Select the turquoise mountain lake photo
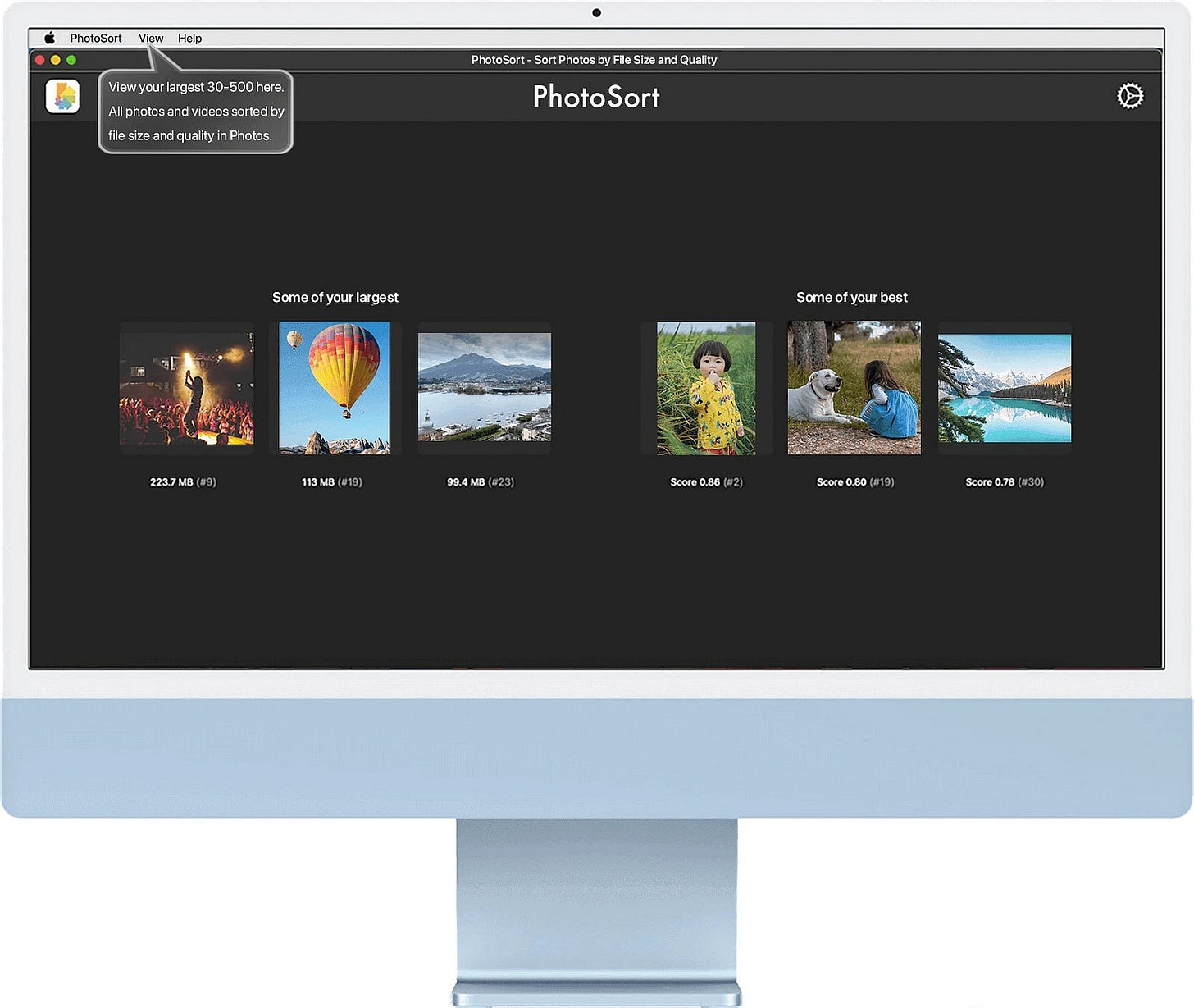 tap(1005, 388)
